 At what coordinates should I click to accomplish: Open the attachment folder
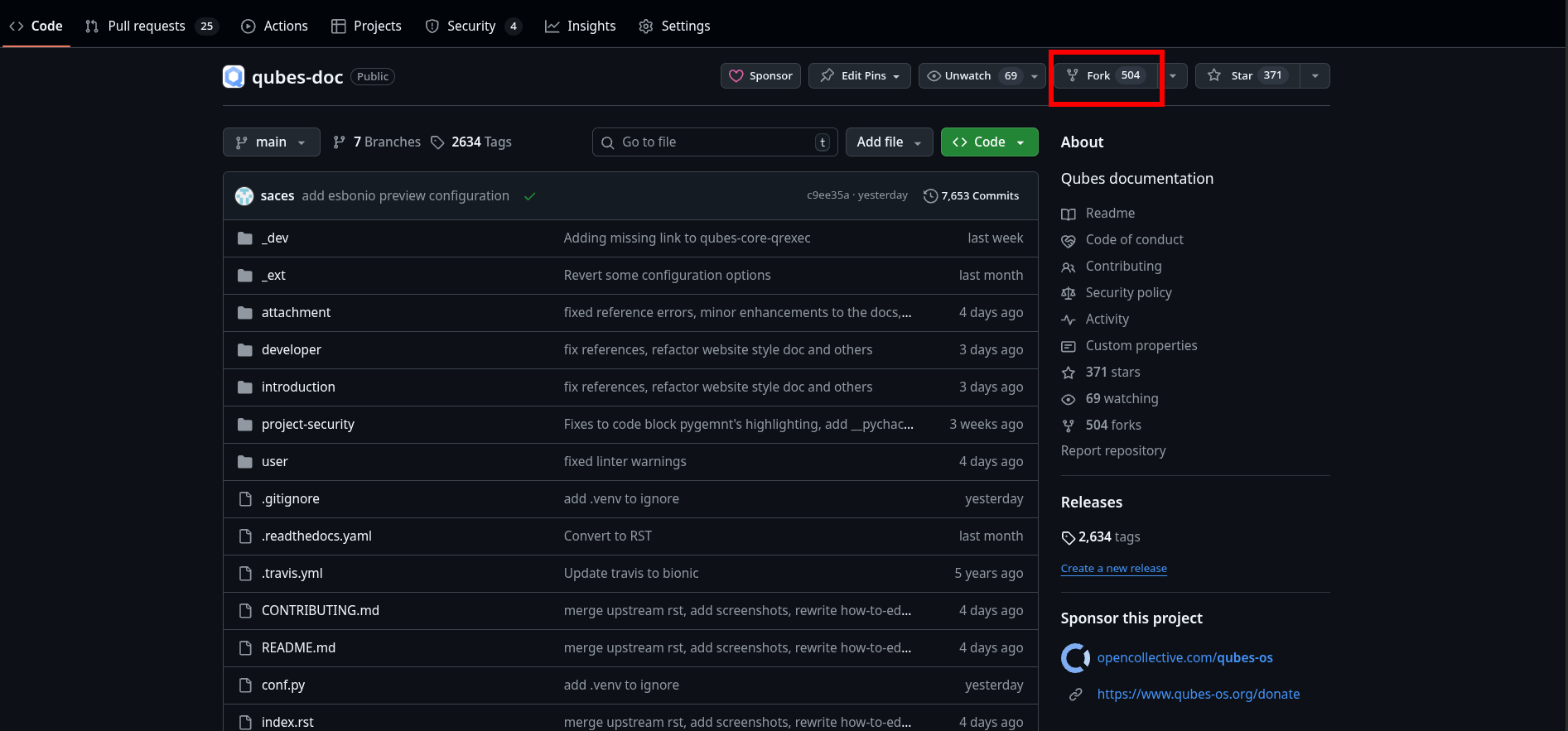coord(296,313)
